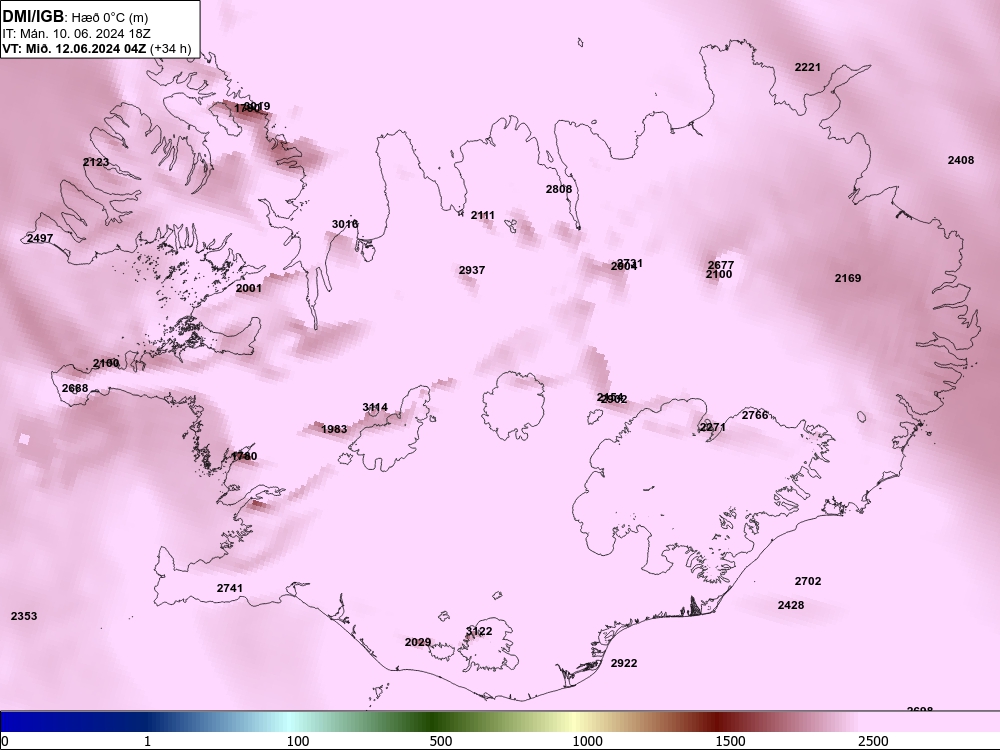Click the 2500 label on the color scale
The height and width of the screenshot is (750, 1000).
[873, 741]
